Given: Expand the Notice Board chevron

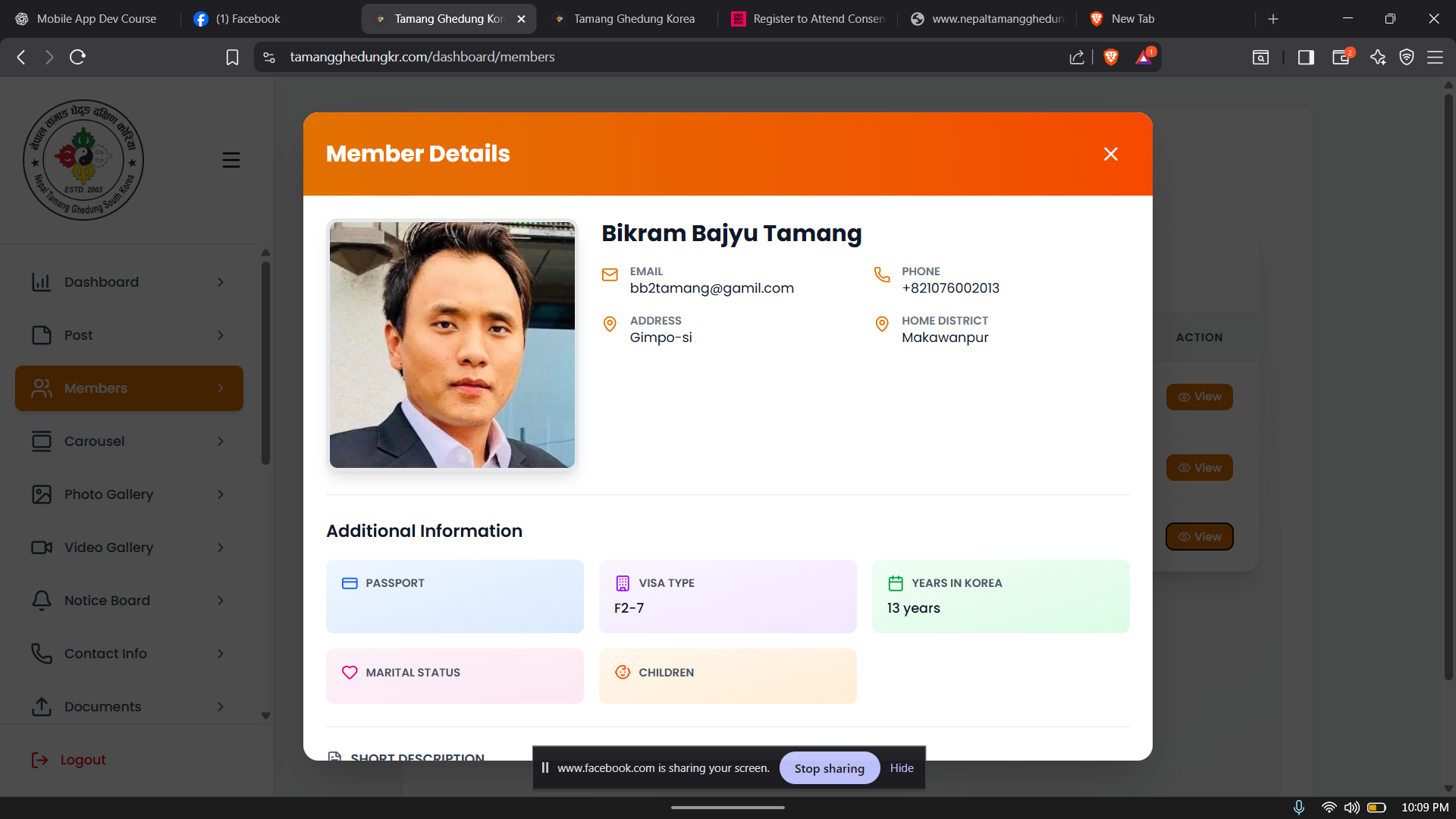Looking at the screenshot, I should click(x=221, y=601).
